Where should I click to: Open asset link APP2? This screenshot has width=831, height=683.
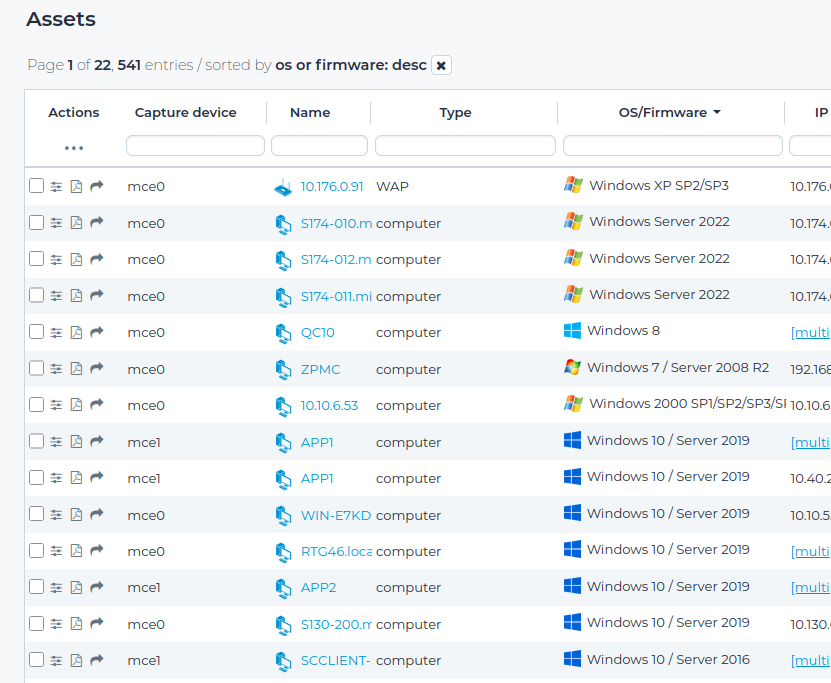319,588
